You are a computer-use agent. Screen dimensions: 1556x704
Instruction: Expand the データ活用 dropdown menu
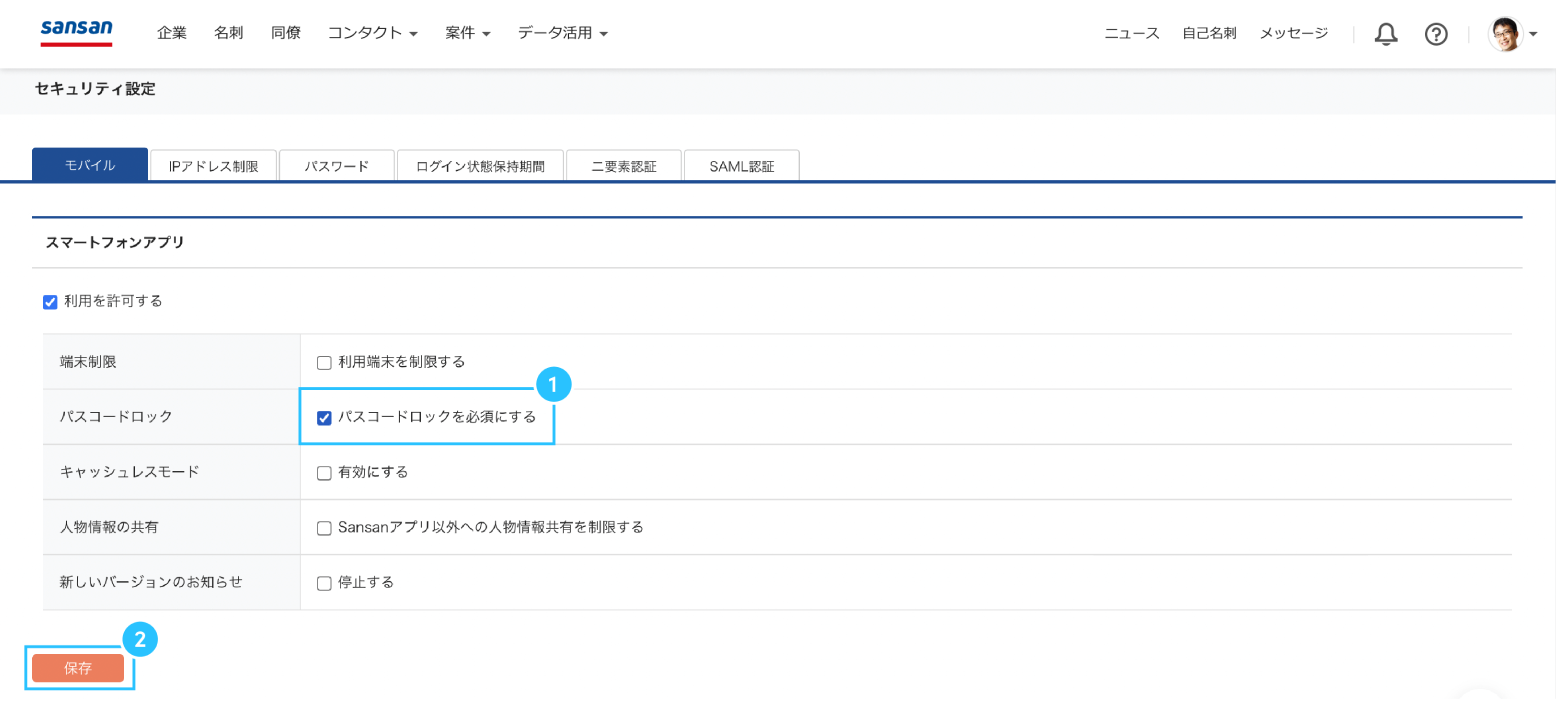tap(563, 33)
